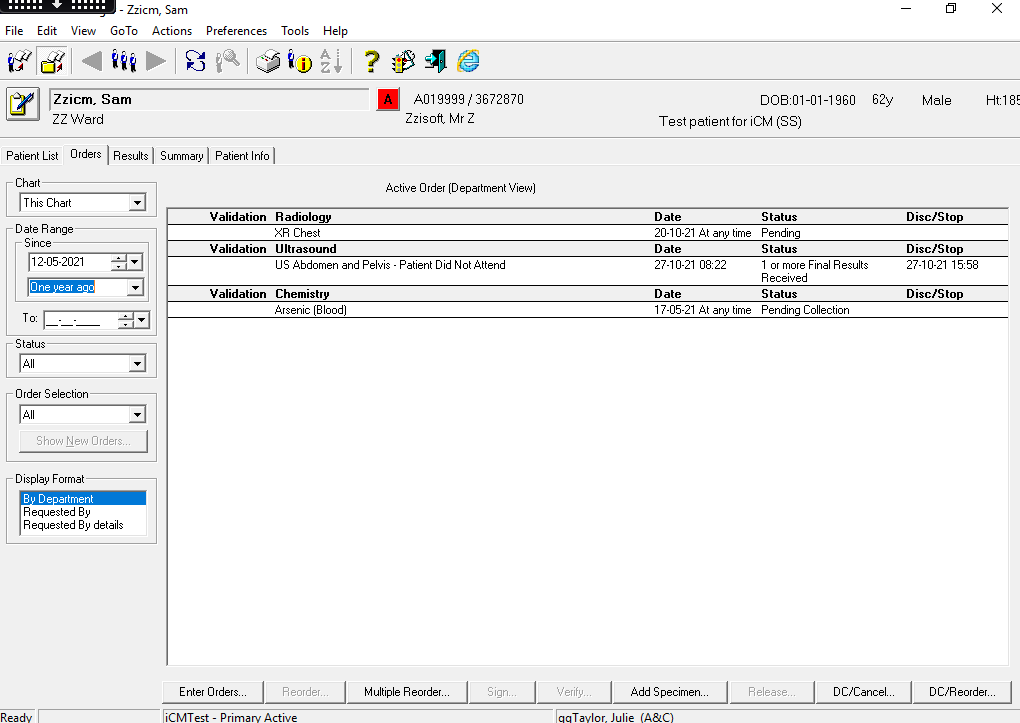The image size is (1020, 723).
Task: Click the Since date spinner arrows
Action: (118, 262)
